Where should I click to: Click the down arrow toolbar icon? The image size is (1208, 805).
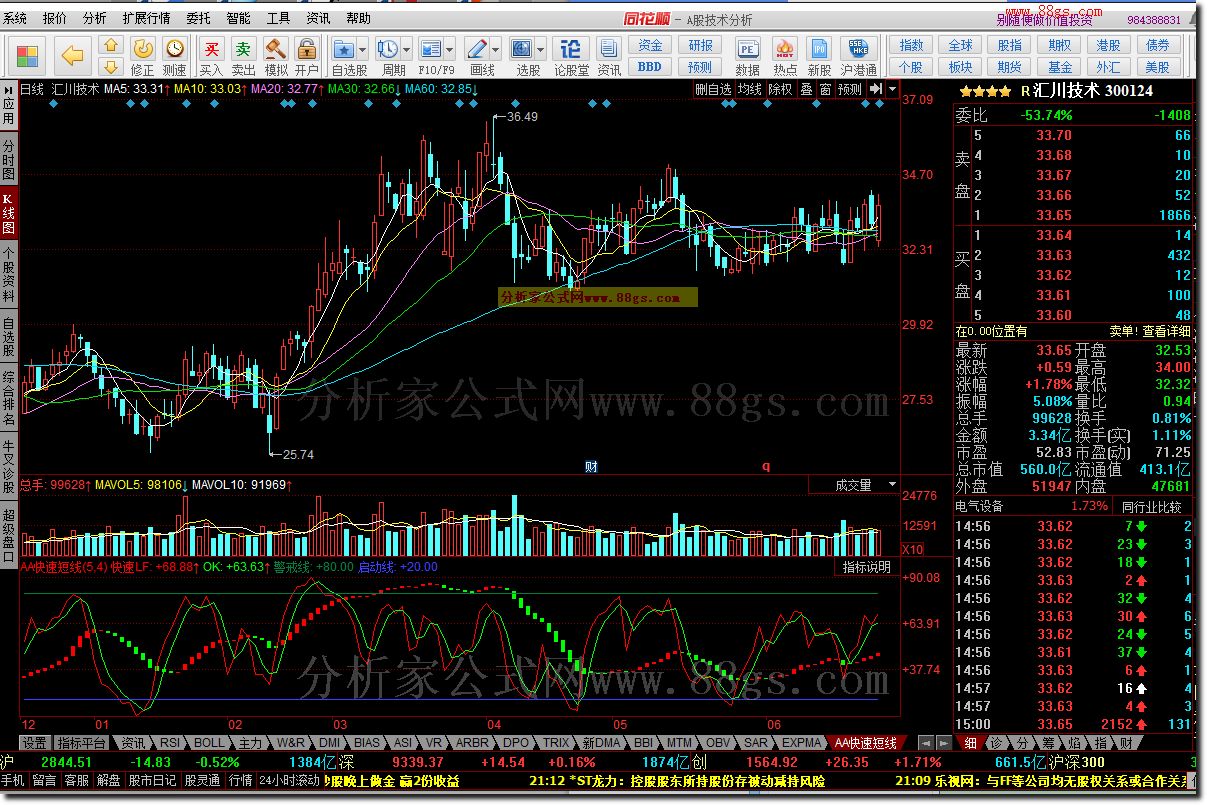(111, 67)
